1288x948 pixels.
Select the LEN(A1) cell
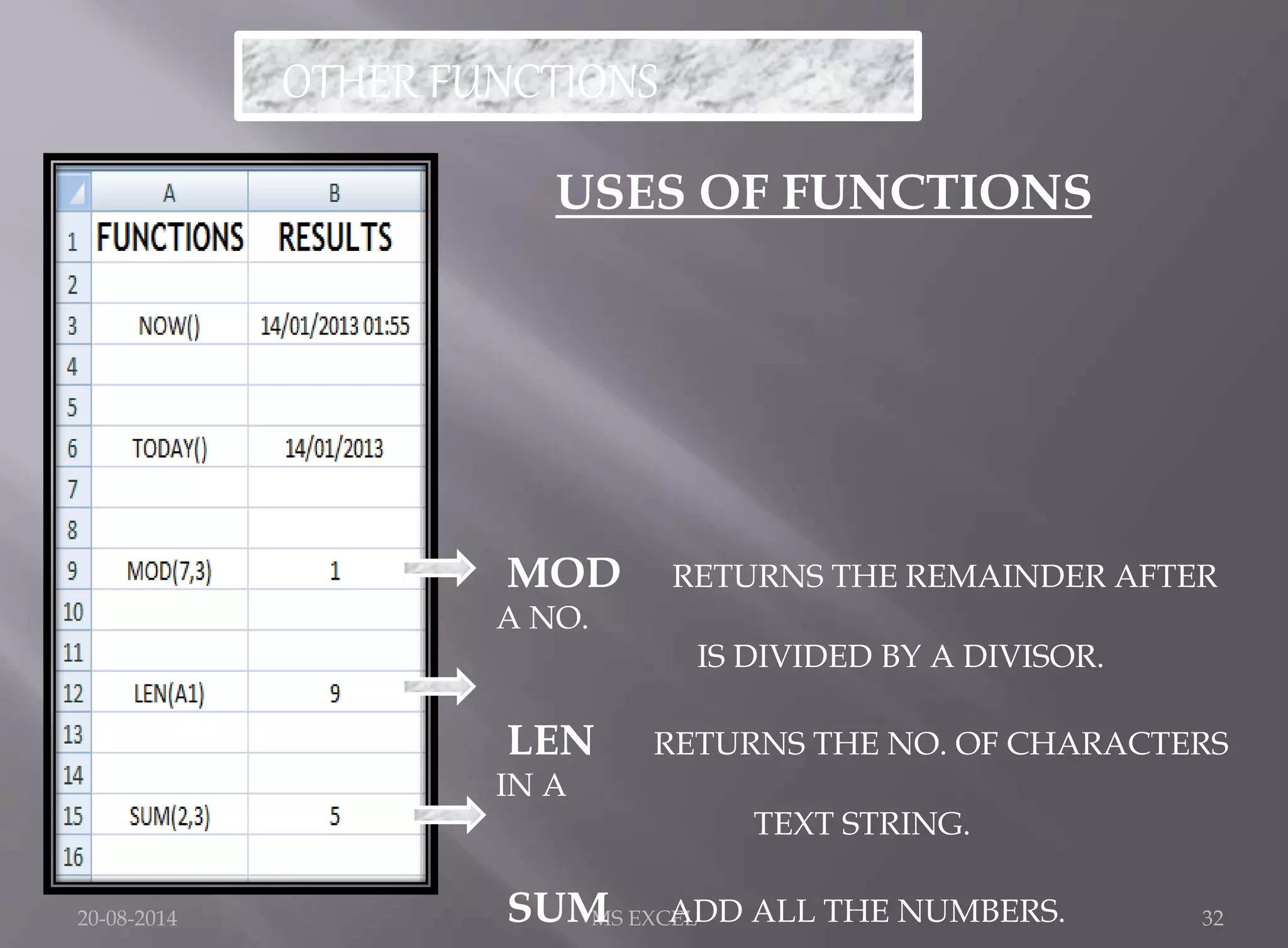pyautogui.click(x=170, y=692)
